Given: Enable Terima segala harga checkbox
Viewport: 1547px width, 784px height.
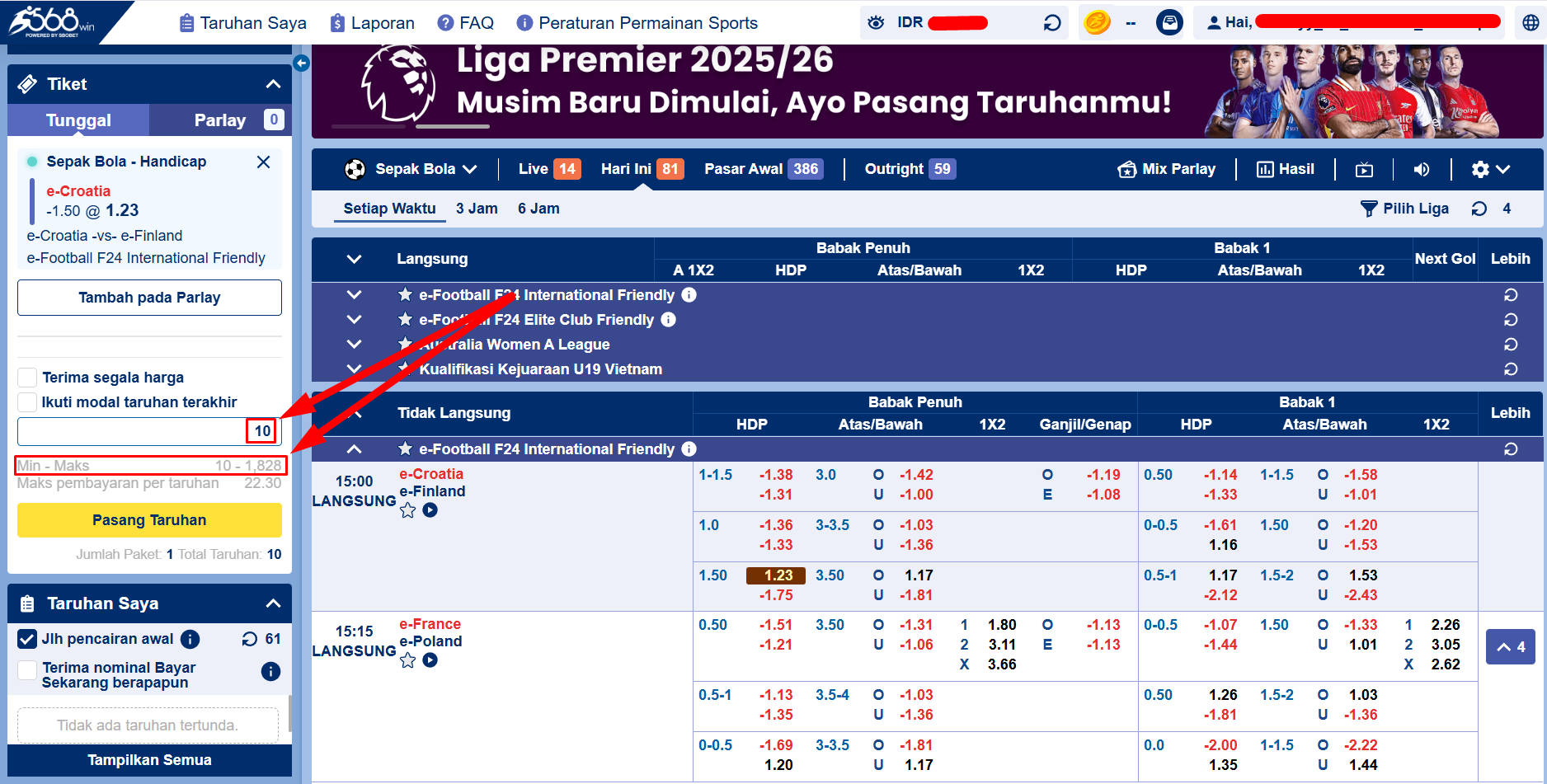Looking at the screenshot, I should [x=27, y=378].
